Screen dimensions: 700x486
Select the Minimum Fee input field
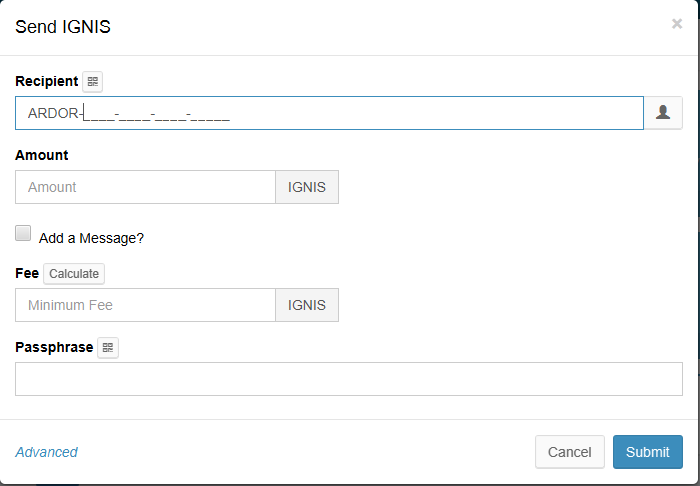[145, 305]
